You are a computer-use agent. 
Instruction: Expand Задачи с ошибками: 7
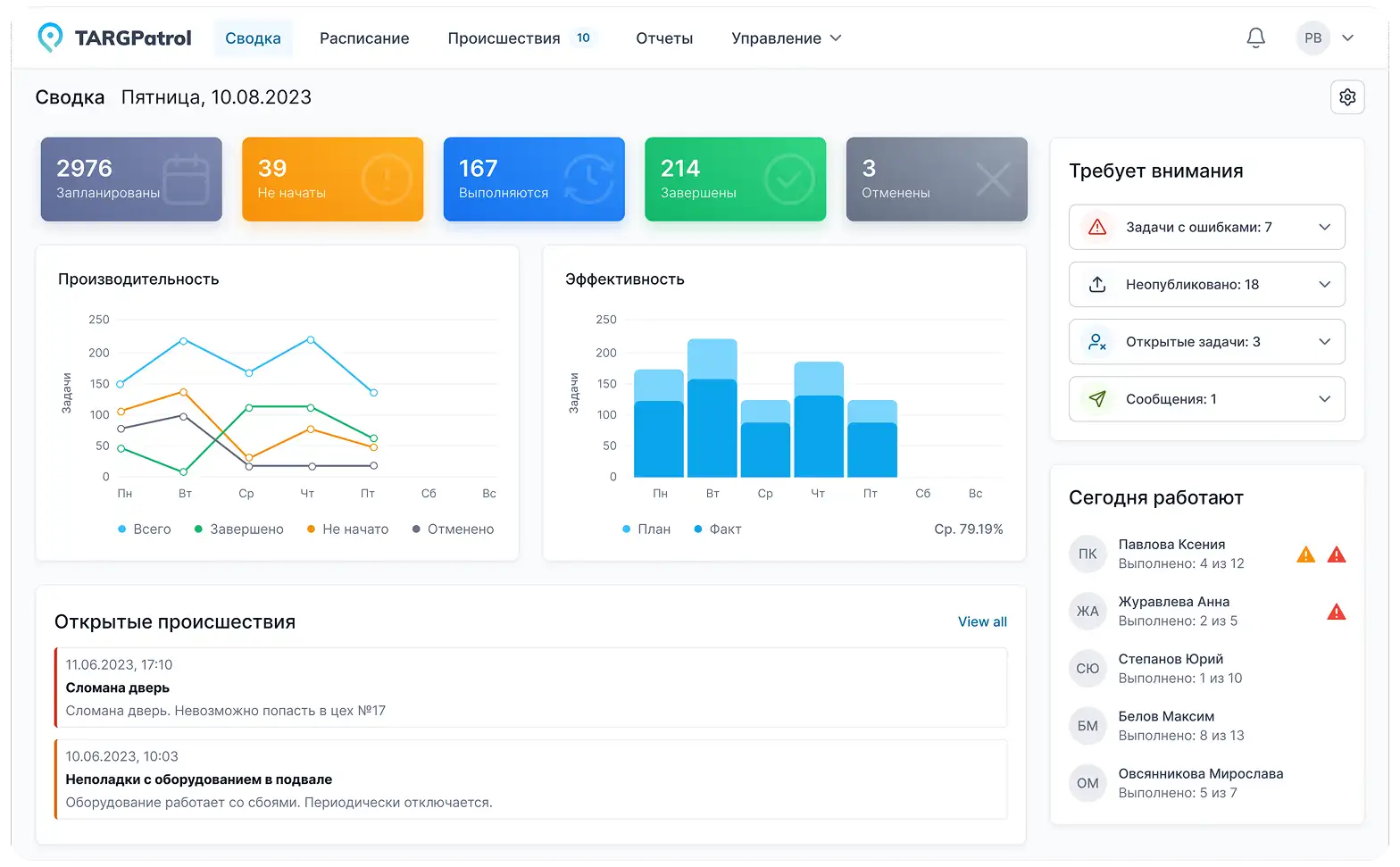(1206, 228)
